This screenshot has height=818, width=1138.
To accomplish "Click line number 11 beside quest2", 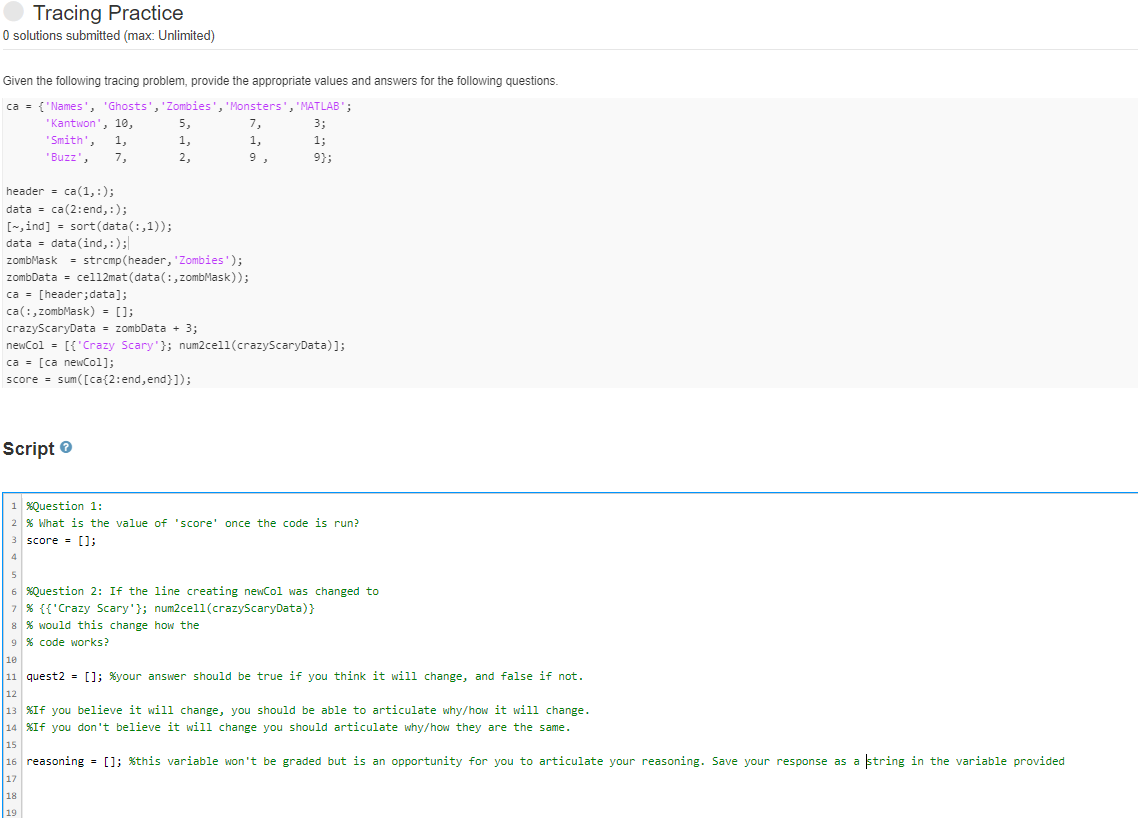I will [x=11, y=676].
